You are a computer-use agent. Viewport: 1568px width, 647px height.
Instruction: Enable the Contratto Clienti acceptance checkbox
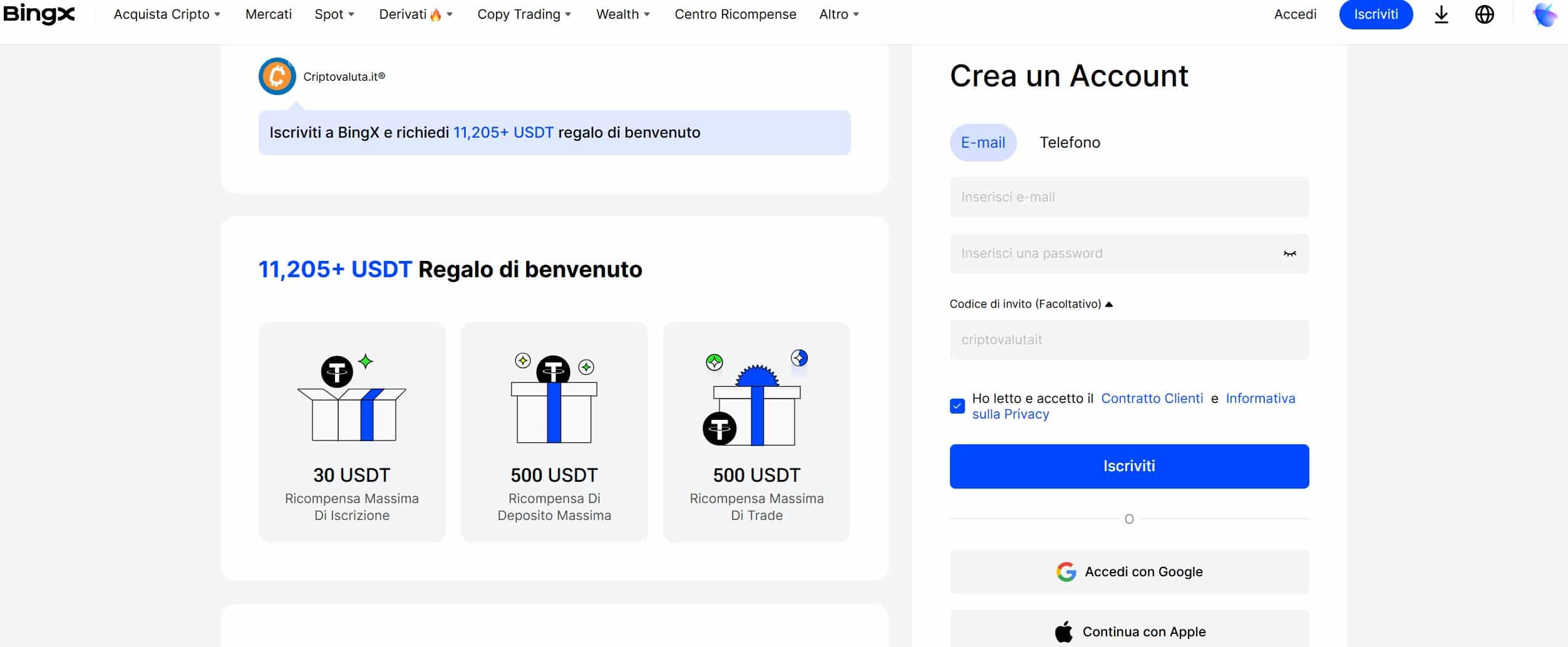957,405
